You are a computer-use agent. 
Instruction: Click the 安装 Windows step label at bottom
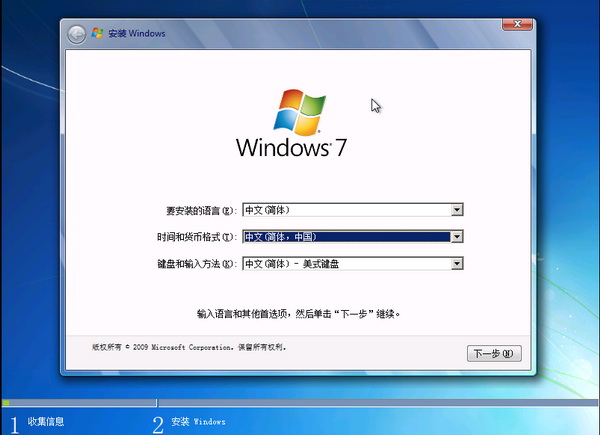coord(199,422)
